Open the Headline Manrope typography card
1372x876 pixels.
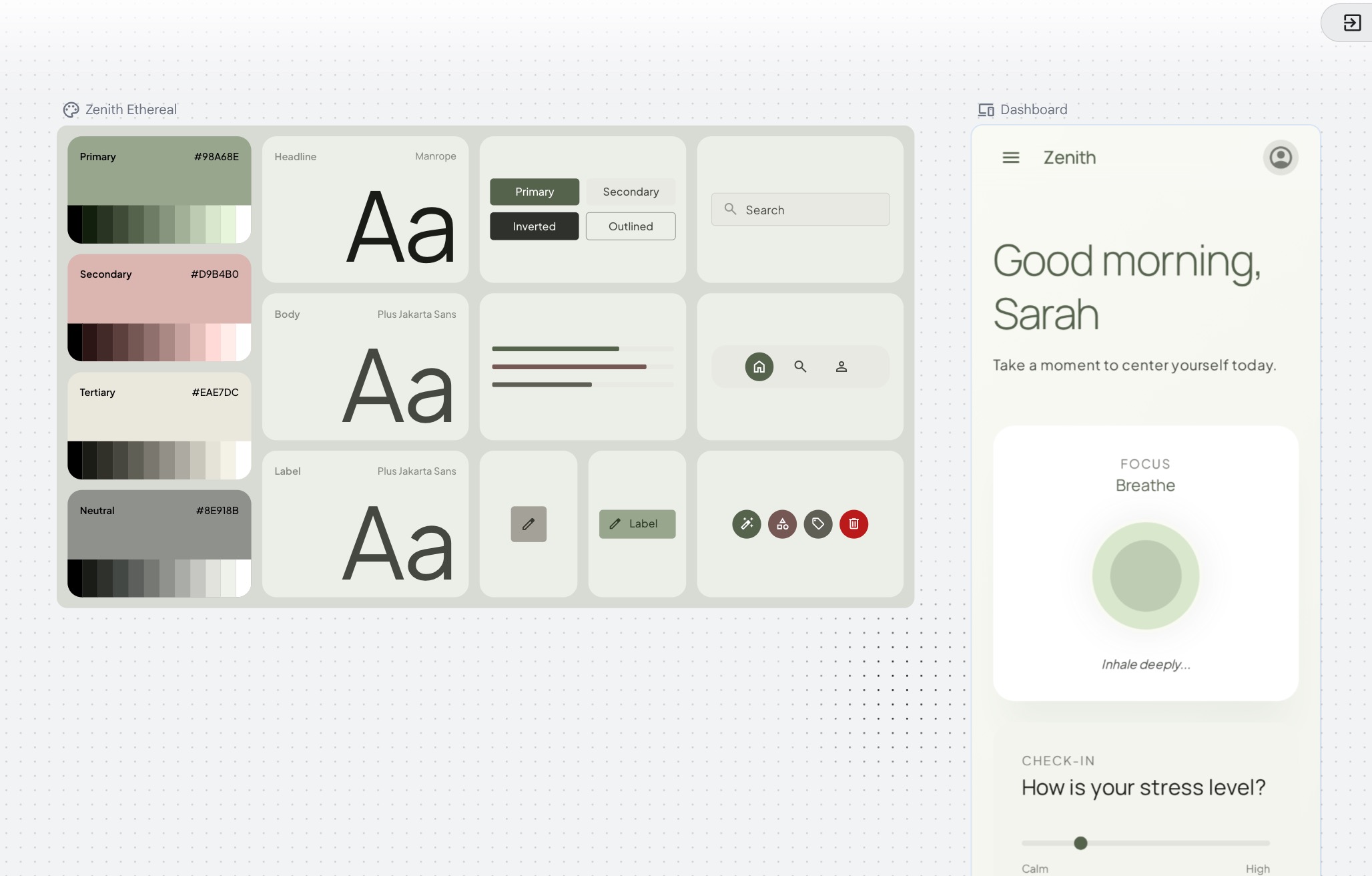click(365, 210)
